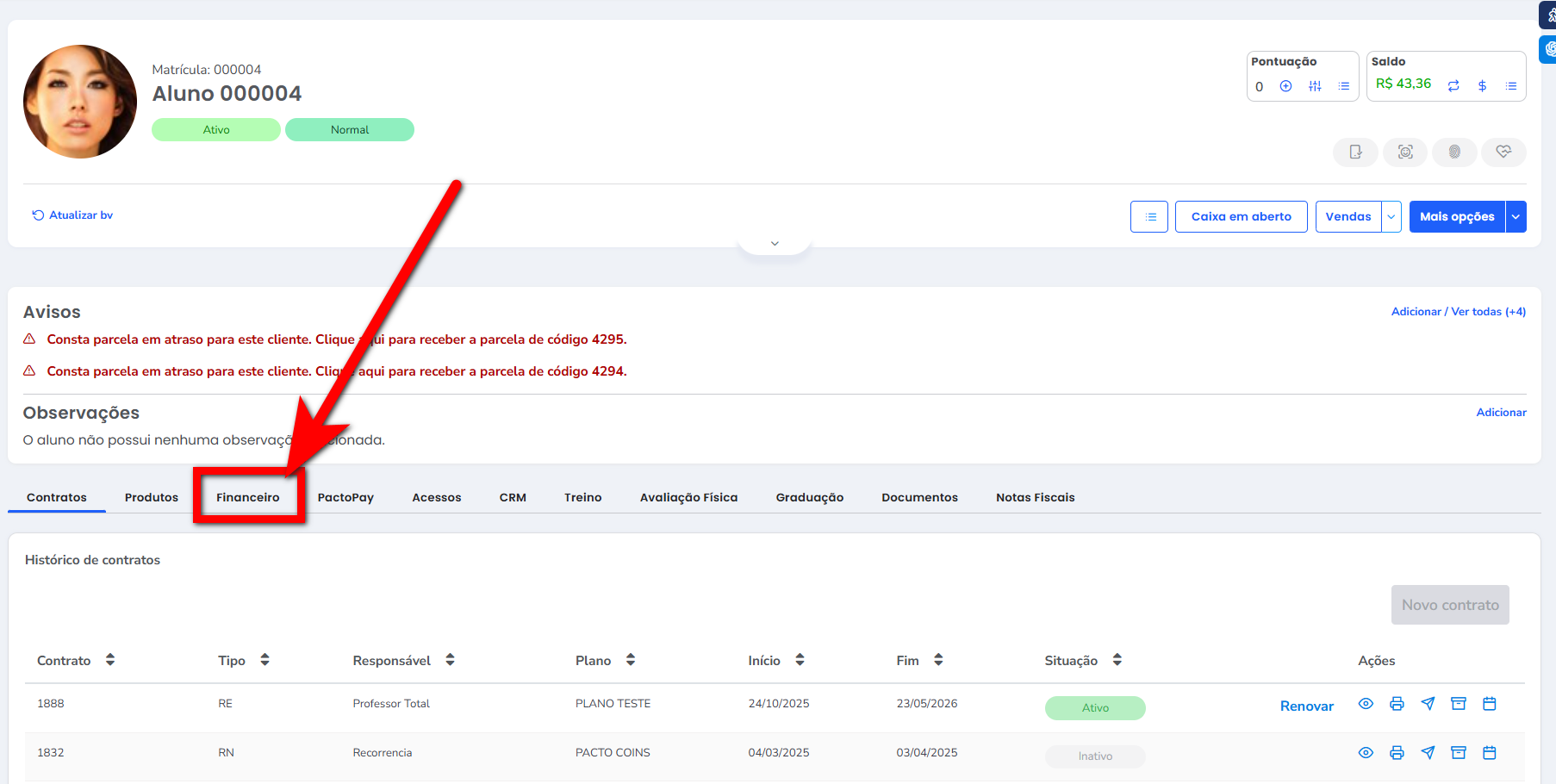View contract 1888 via eye icon
The width and height of the screenshot is (1556, 784).
pyautogui.click(x=1366, y=704)
